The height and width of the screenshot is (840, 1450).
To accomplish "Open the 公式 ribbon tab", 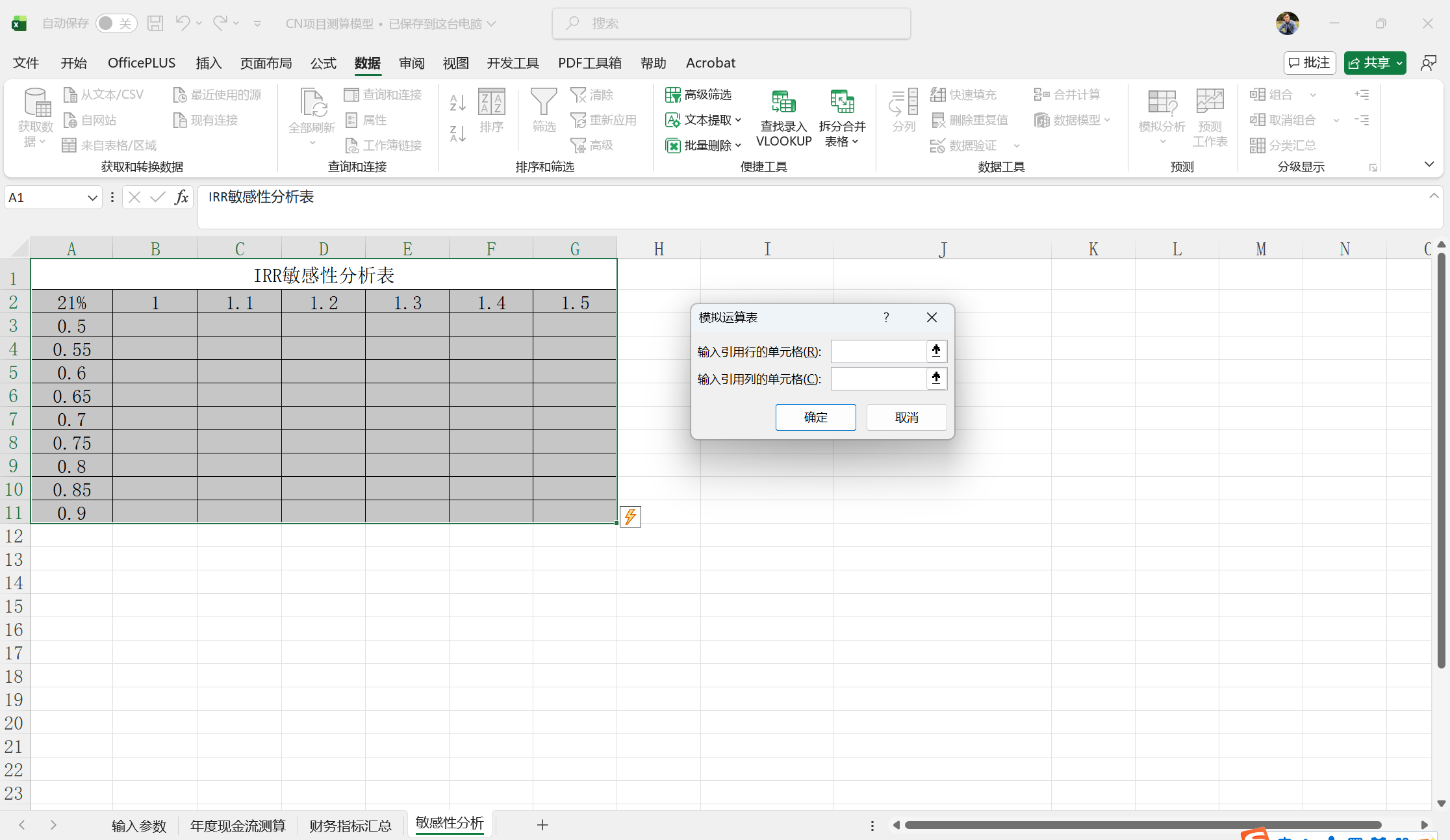I will [x=323, y=63].
